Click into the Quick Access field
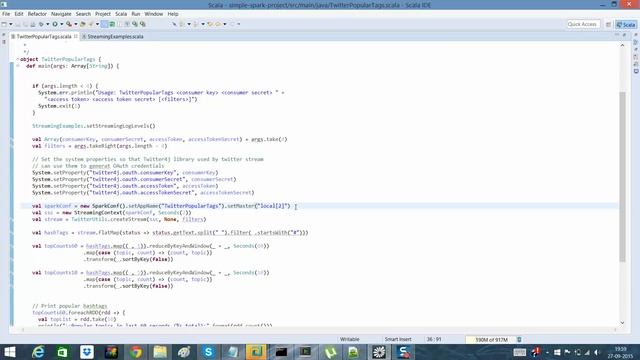 click(x=583, y=24)
